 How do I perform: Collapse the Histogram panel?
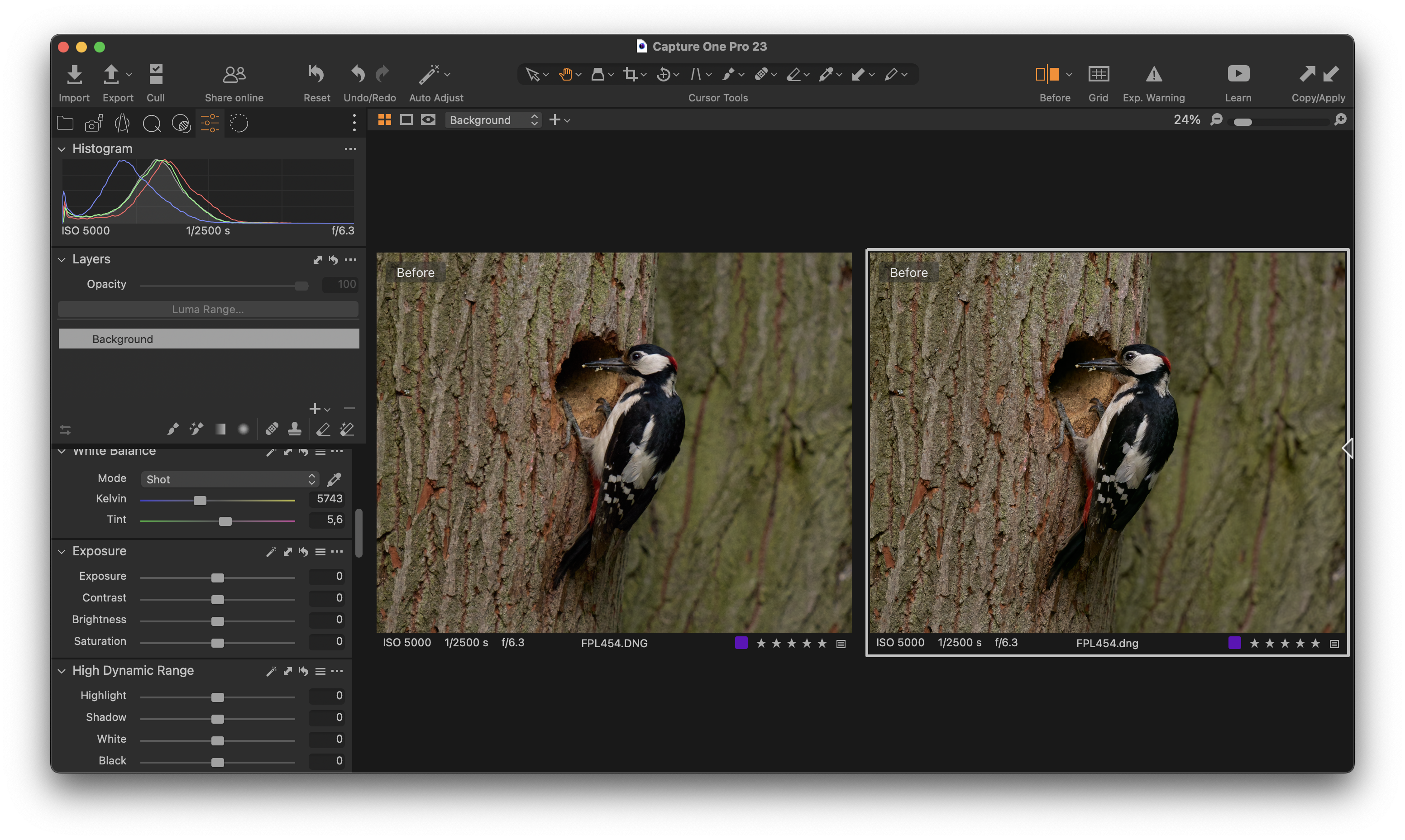(x=62, y=149)
